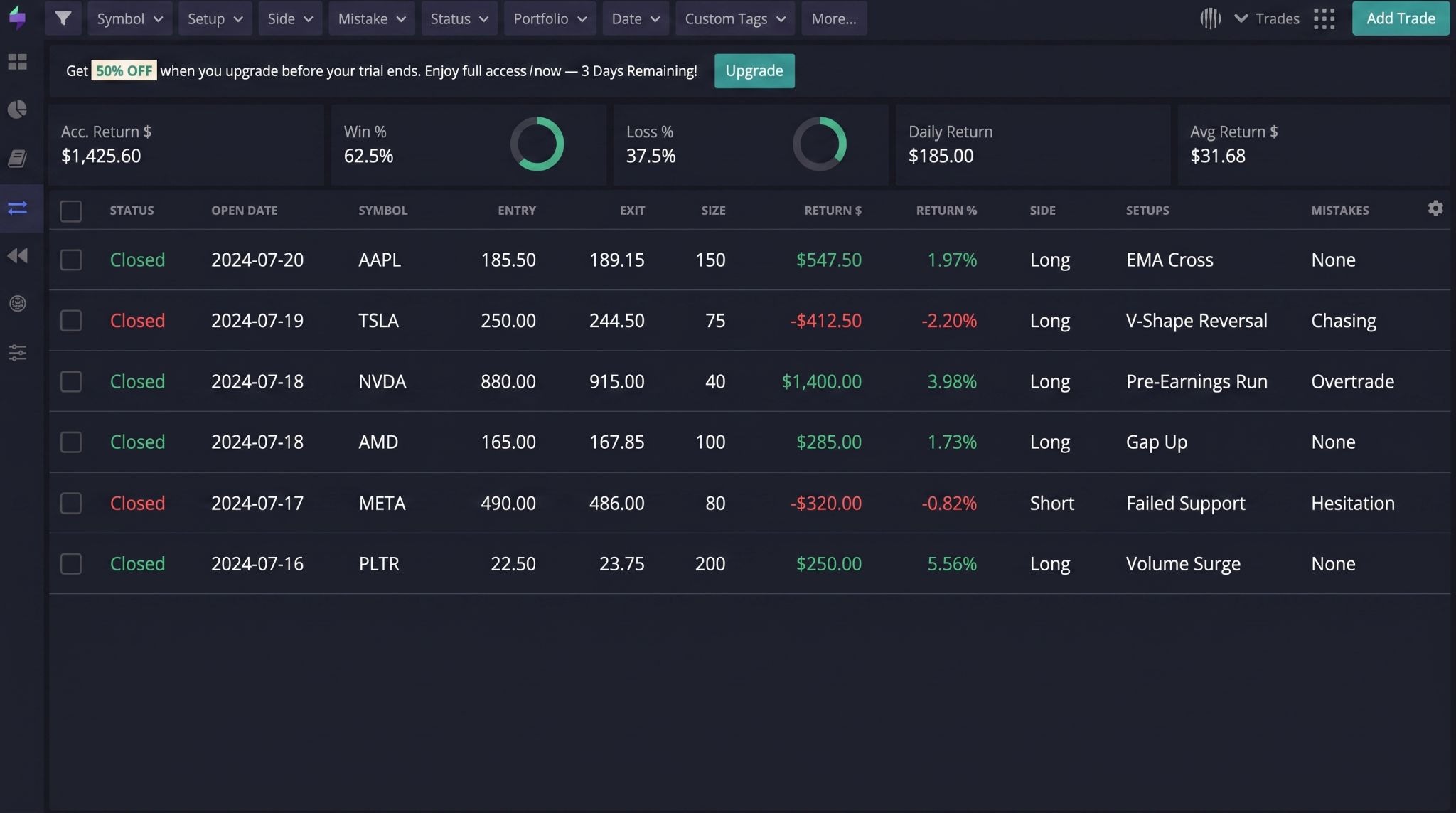The image size is (1456, 813).
Task: Open the dashboard grid icon in sidebar
Action: 18,62
